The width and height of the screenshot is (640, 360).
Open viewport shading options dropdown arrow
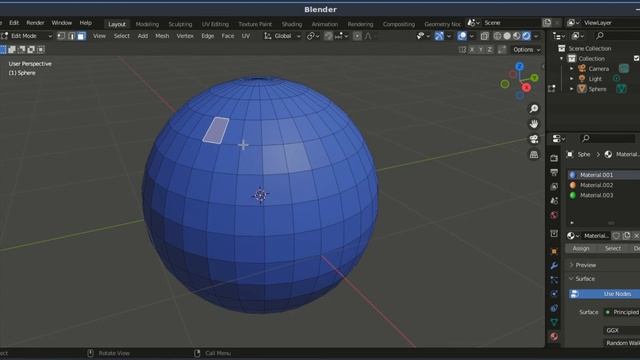coord(536,36)
